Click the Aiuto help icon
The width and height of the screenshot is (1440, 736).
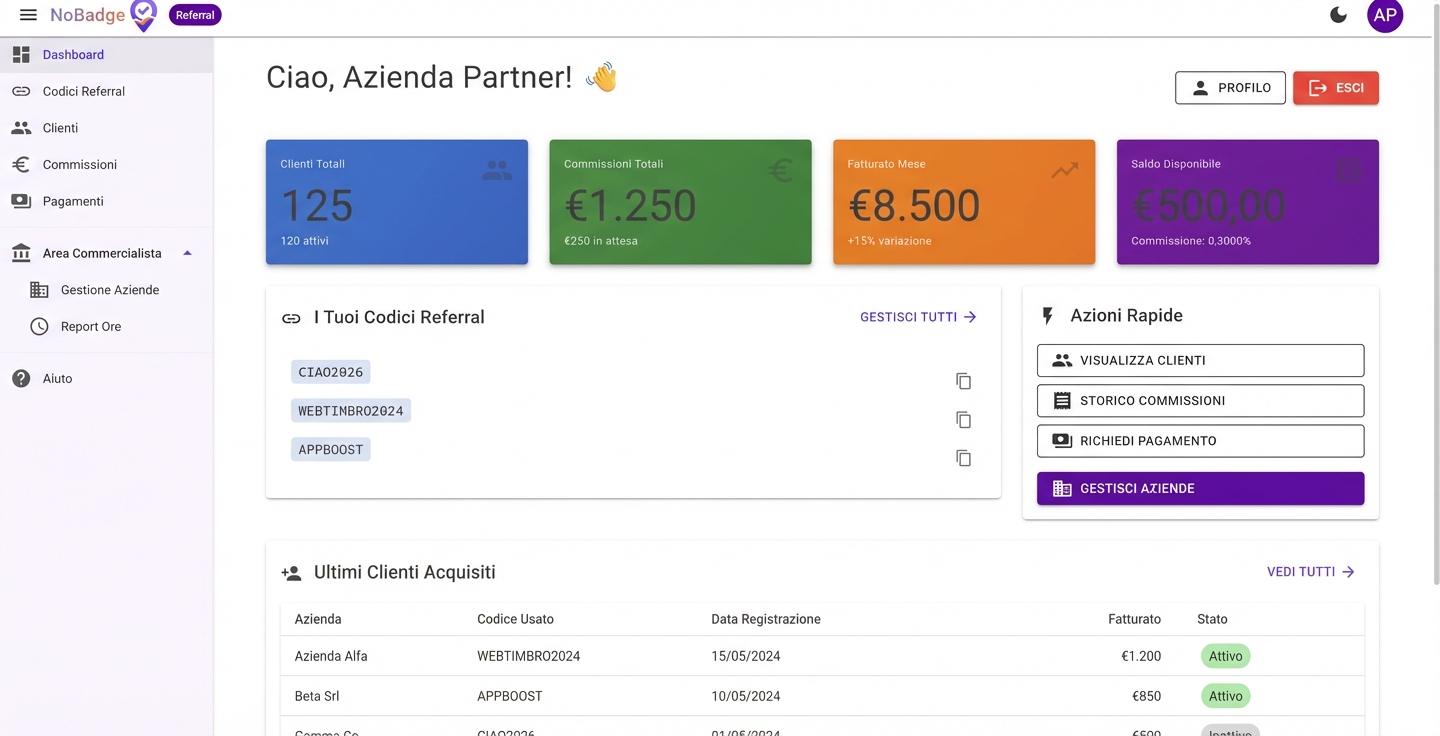tap(20, 378)
